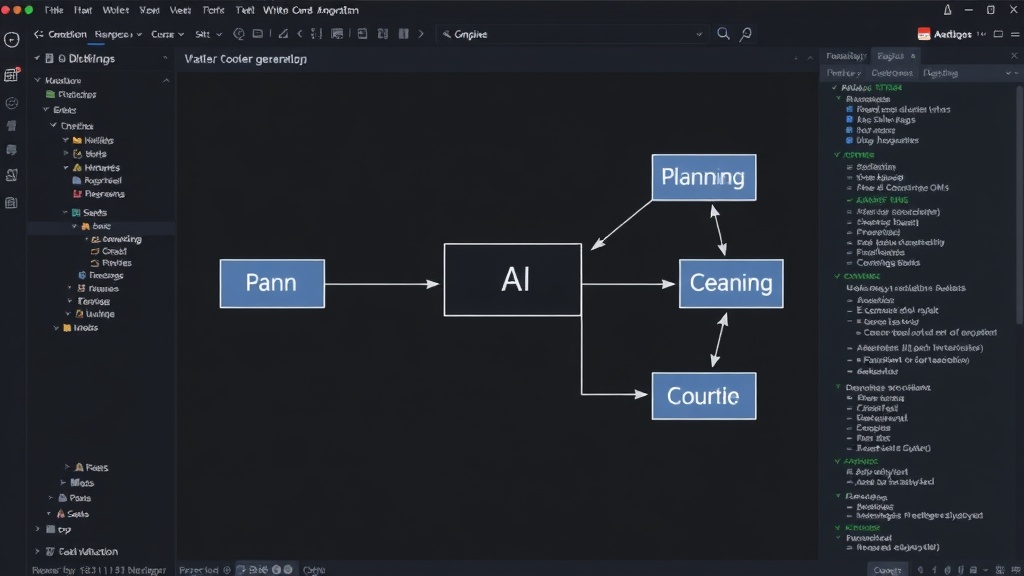Toggle the first blue checkbox in right panel list

[849, 110]
